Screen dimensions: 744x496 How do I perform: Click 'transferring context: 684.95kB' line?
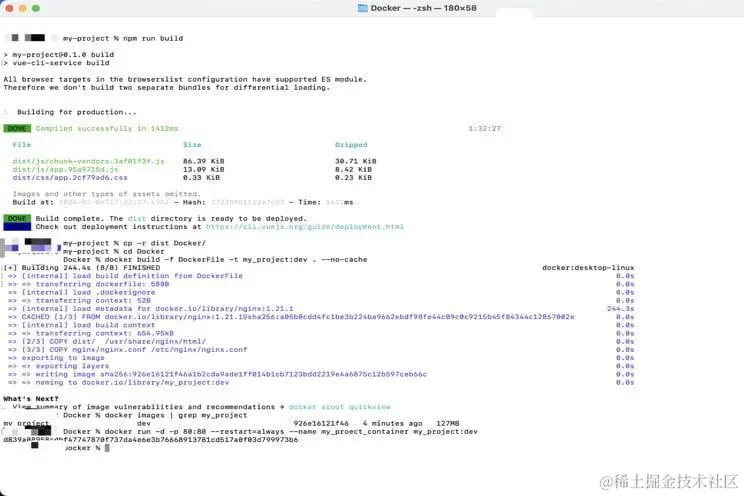[x=104, y=333]
